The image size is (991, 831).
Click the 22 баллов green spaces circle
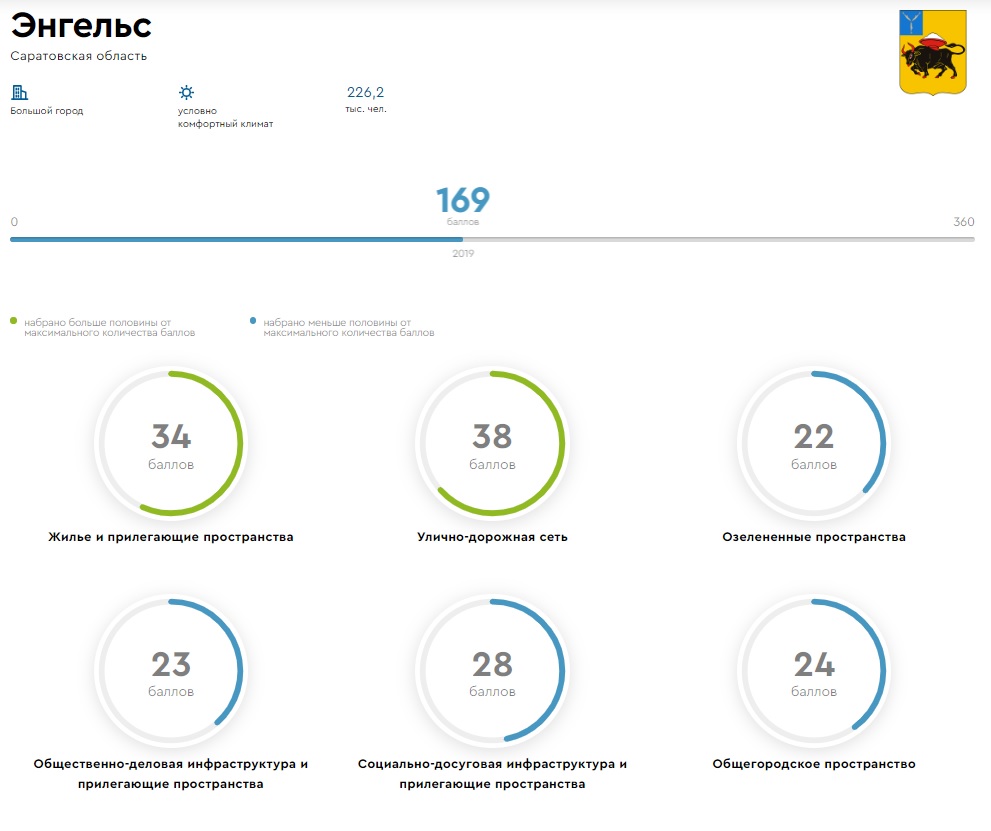click(813, 443)
